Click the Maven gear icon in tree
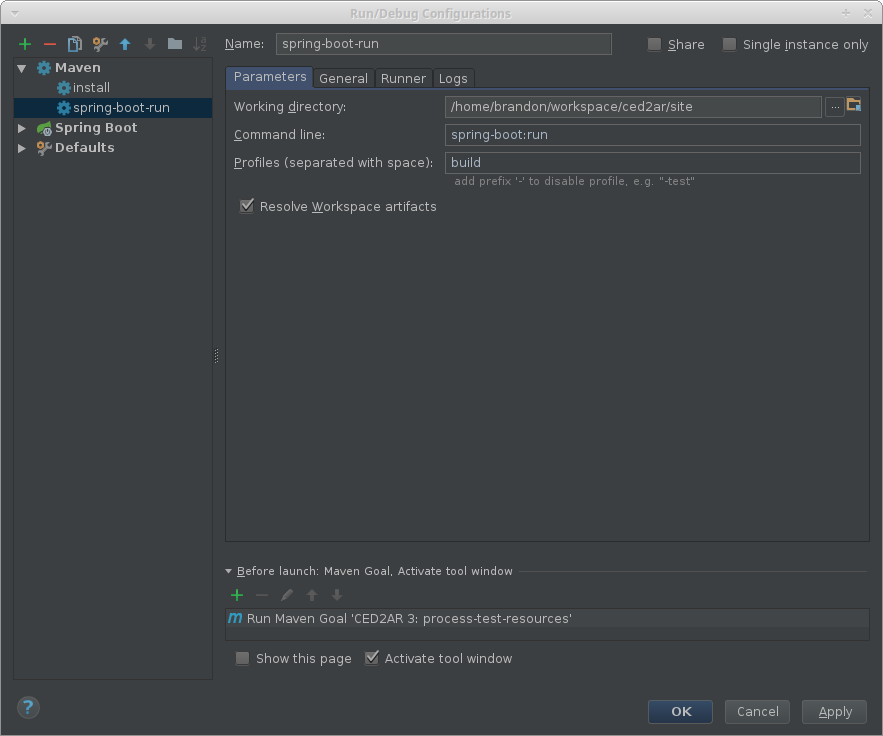The width and height of the screenshot is (883, 736). [44, 68]
